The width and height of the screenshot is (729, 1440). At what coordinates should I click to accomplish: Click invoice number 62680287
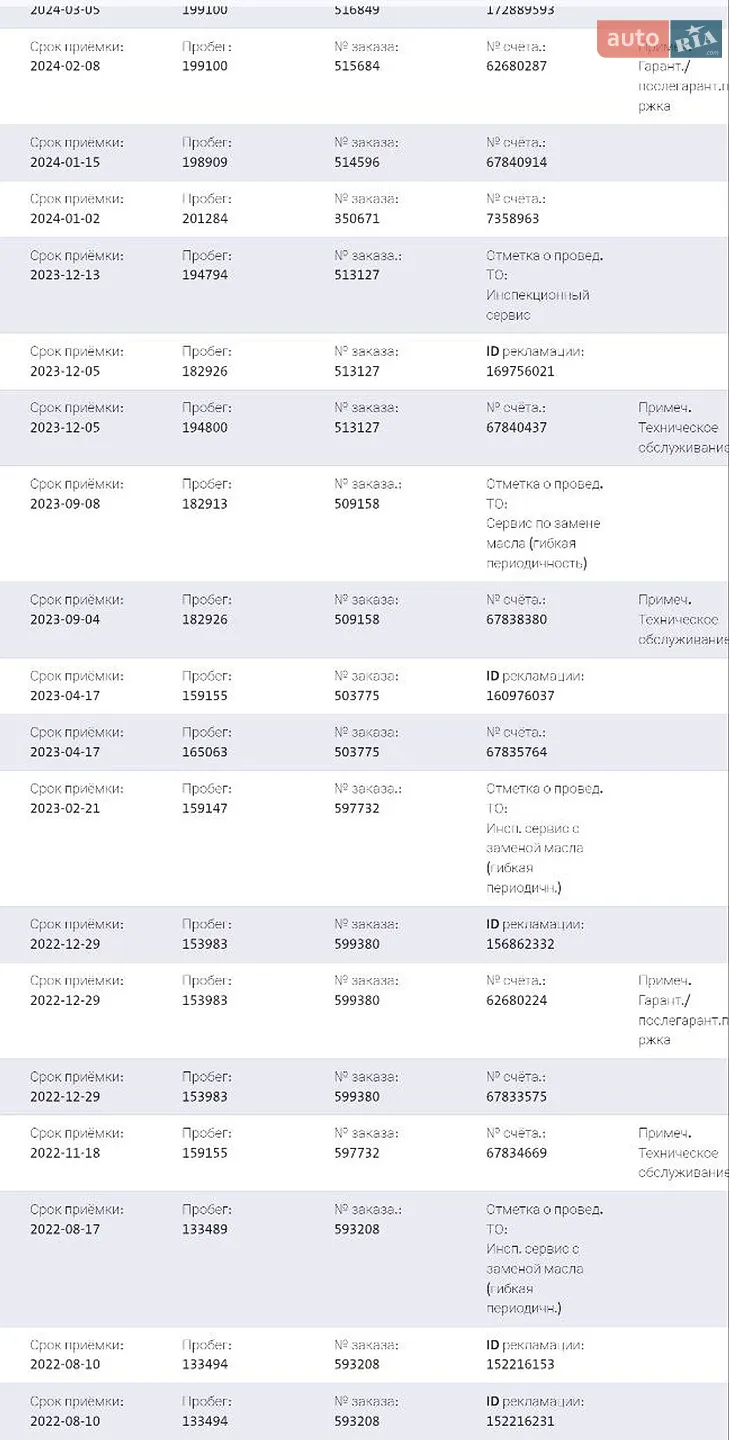(x=516, y=66)
